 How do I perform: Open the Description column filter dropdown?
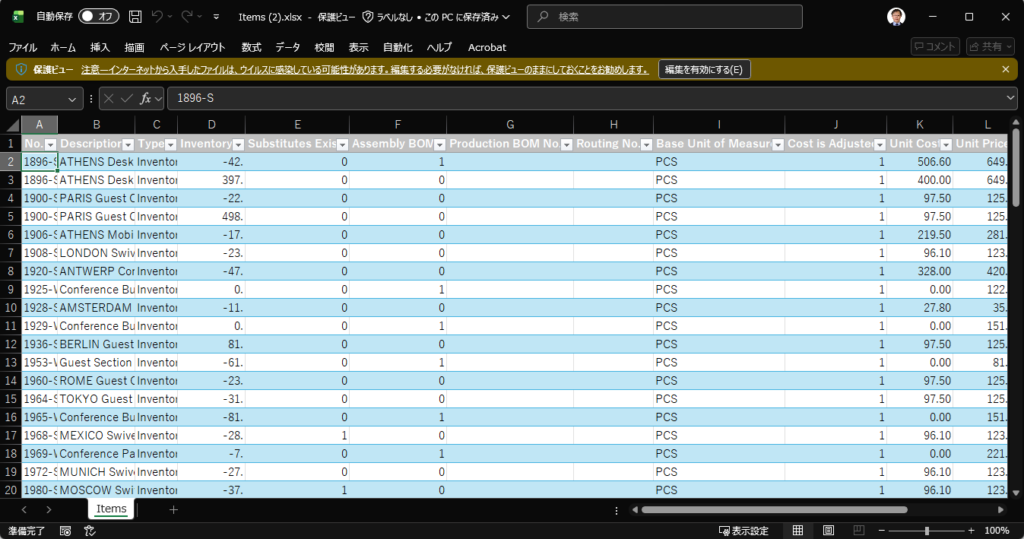point(127,144)
